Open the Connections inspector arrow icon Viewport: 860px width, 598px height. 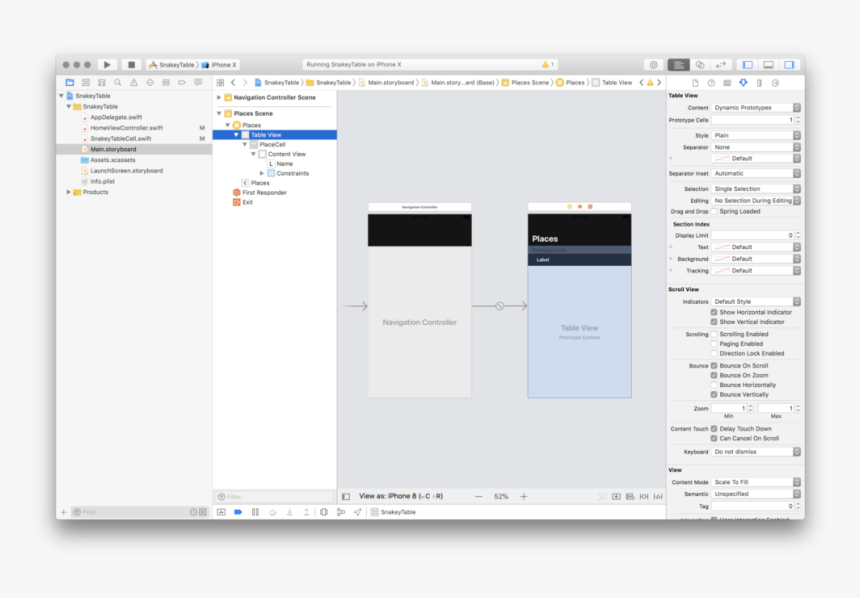[775, 82]
